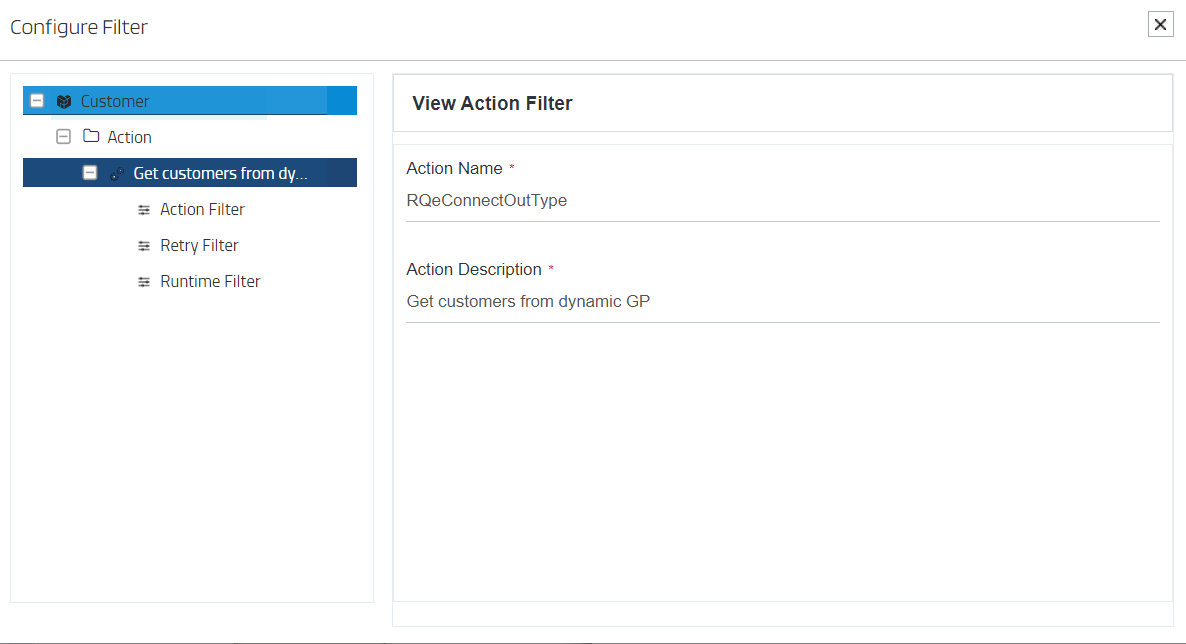Click the folder icon beside Action
Image resolution: width=1186 pixels, height=644 pixels.
[x=93, y=136]
